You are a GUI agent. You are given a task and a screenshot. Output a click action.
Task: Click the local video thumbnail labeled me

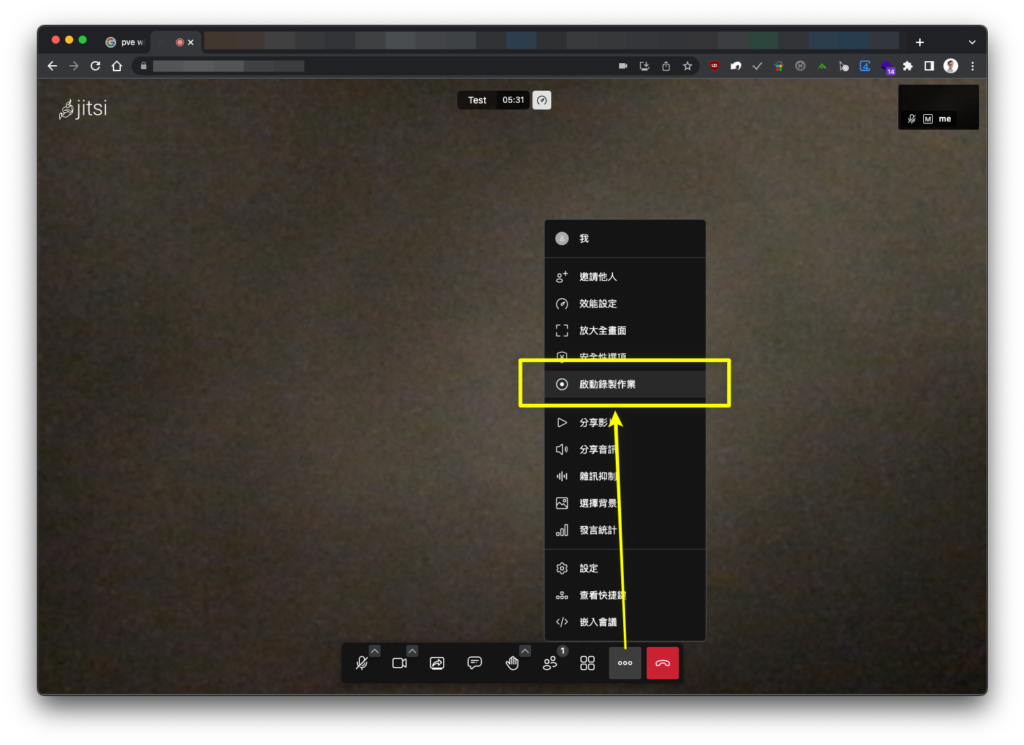pyautogui.click(x=938, y=106)
